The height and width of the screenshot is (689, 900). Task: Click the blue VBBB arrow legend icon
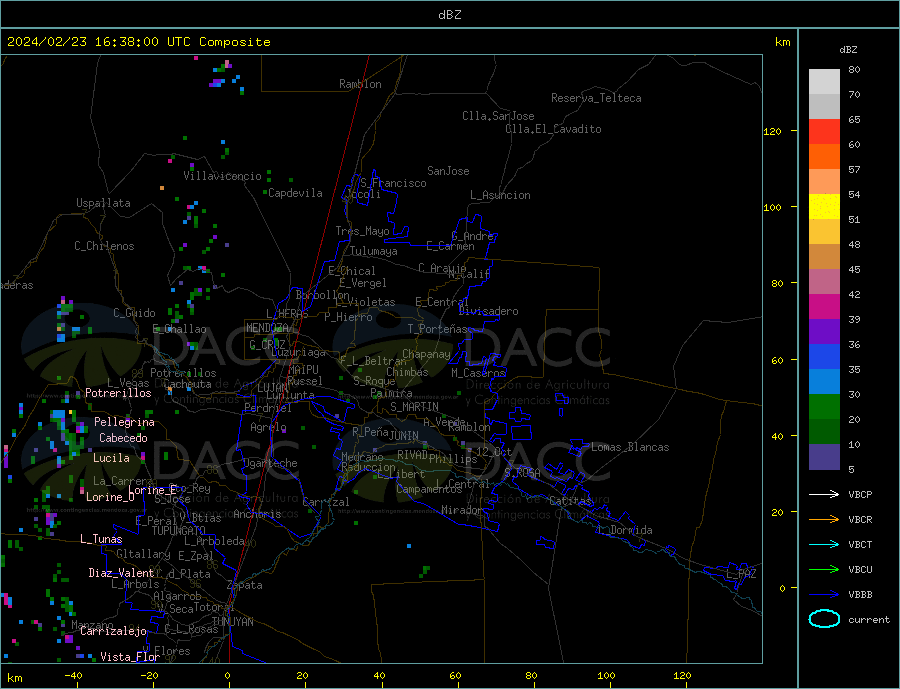(824, 594)
